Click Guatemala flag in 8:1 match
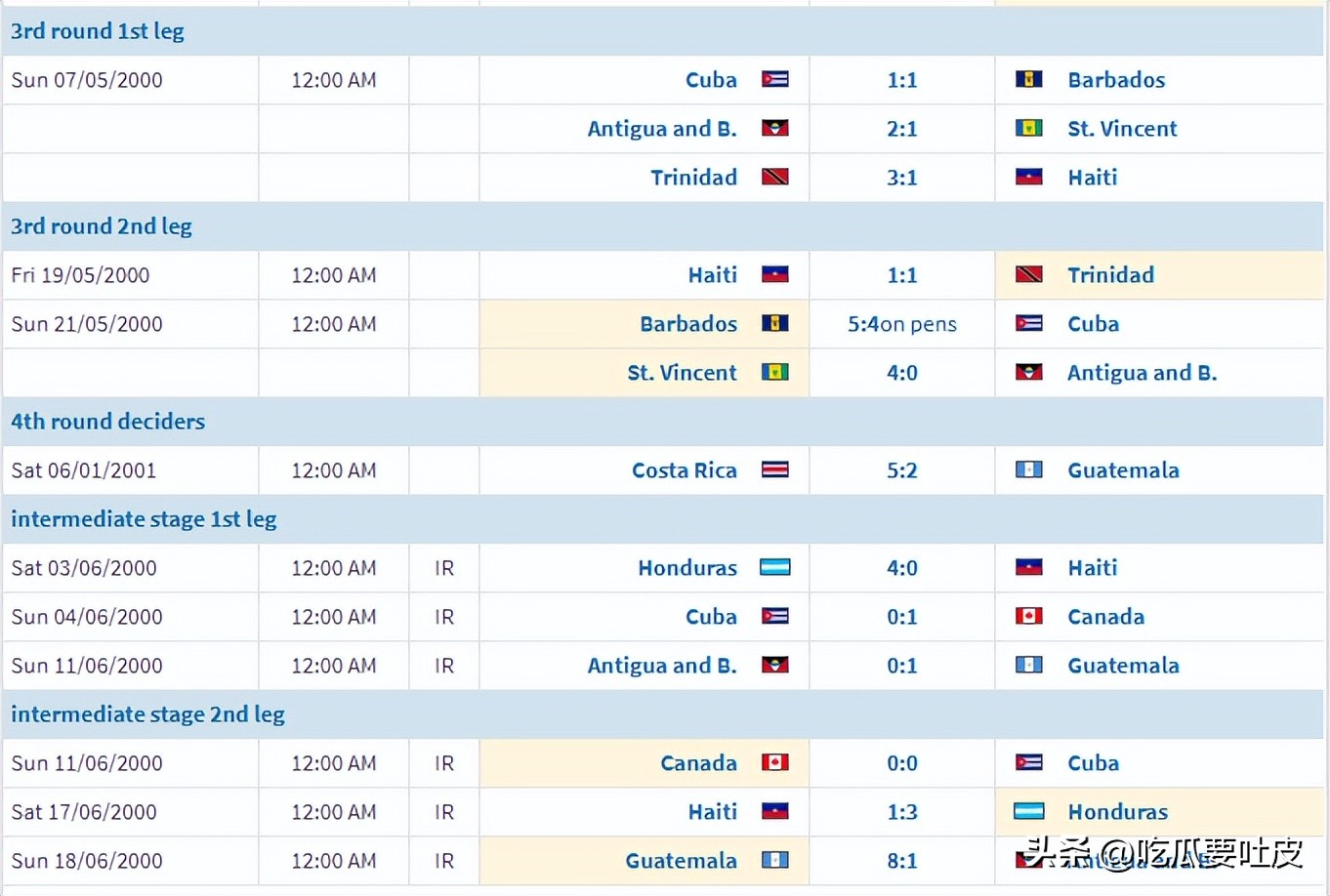 [x=775, y=860]
